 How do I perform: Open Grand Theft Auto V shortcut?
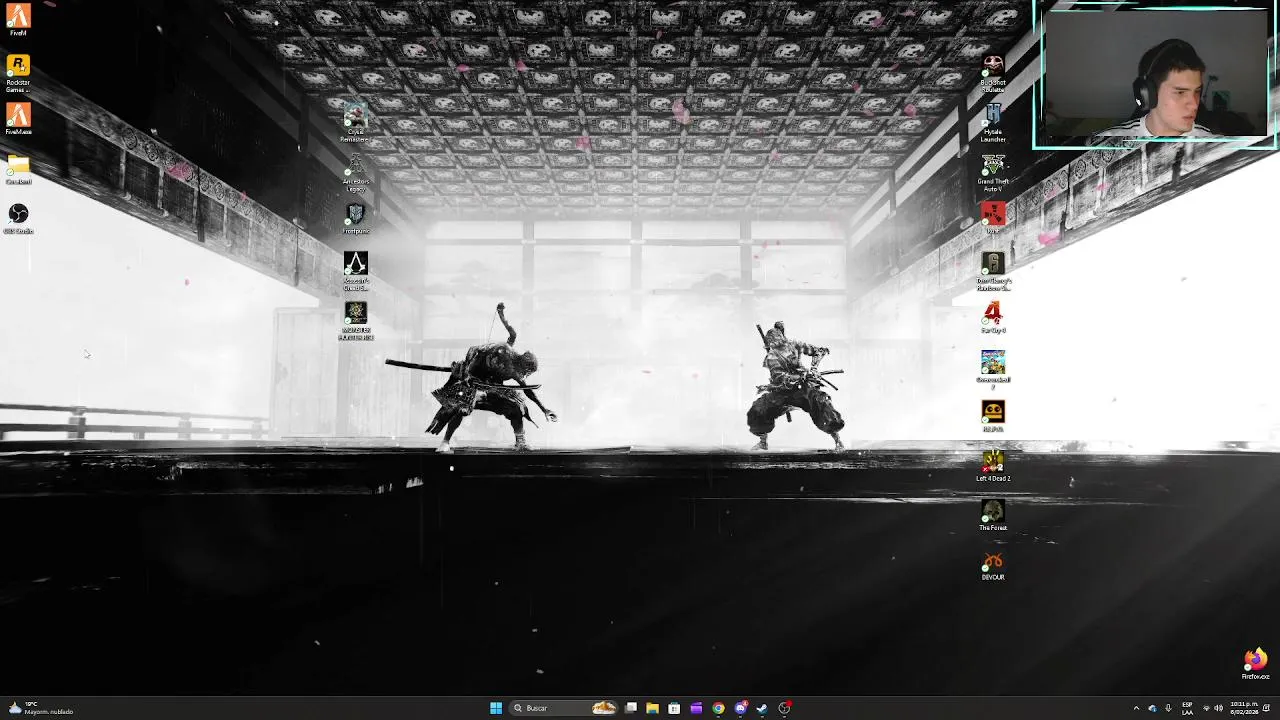click(x=993, y=173)
